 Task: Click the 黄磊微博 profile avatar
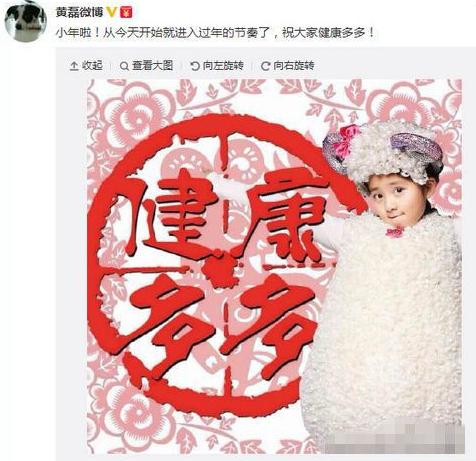pos(26,21)
